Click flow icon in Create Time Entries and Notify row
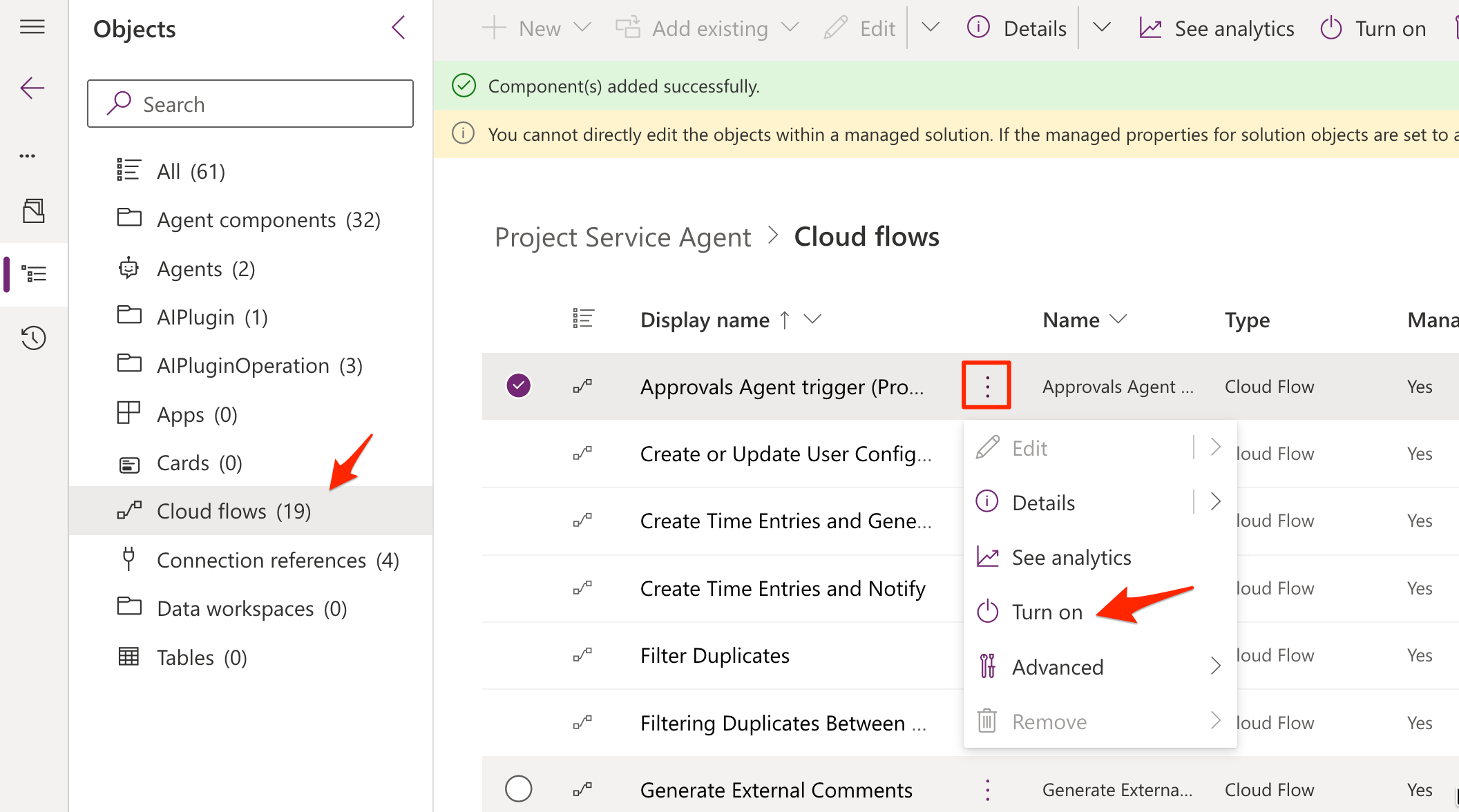1459x812 pixels. click(582, 587)
